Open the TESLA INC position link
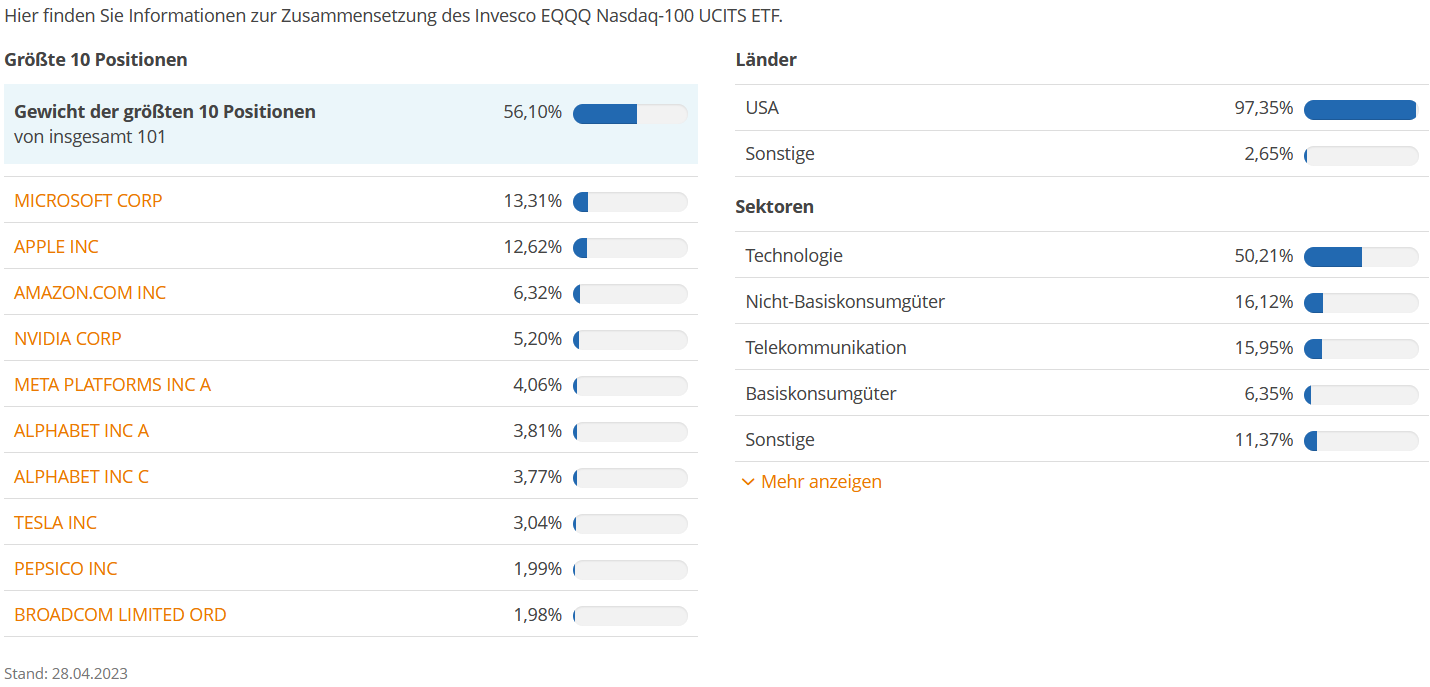1430x687 pixels. pos(55,523)
